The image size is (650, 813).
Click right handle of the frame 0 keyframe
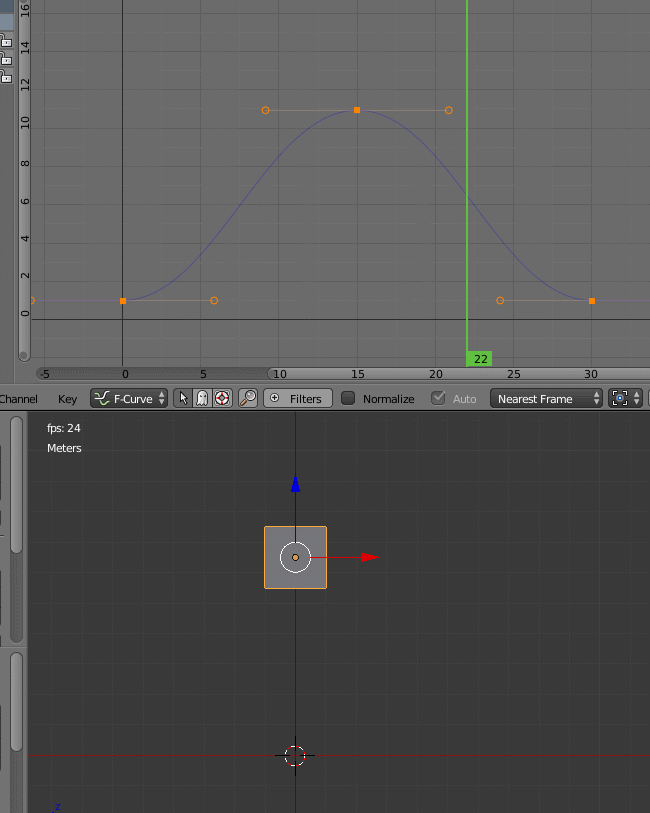(214, 301)
